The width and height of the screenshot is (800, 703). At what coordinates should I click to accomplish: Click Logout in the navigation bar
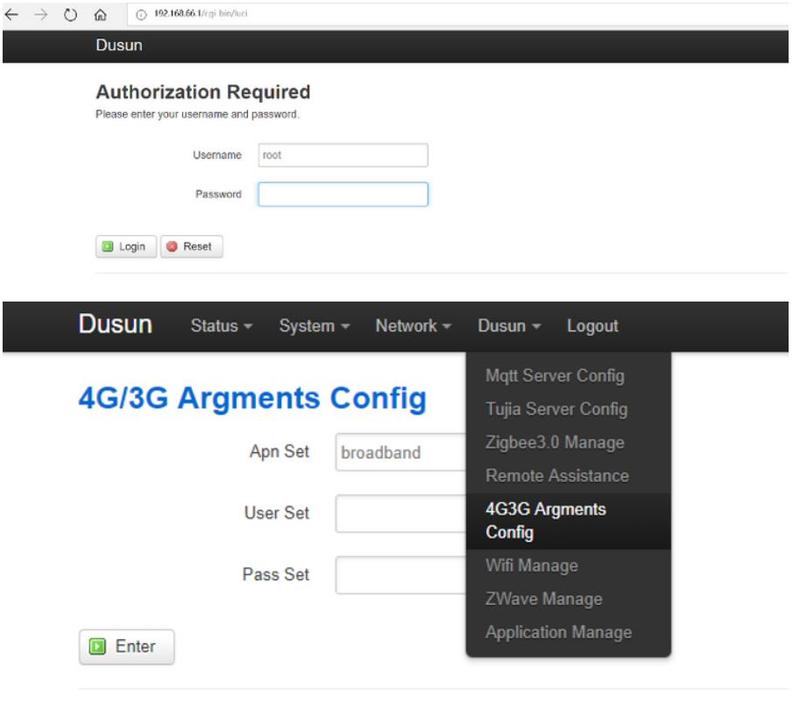click(592, 326)
